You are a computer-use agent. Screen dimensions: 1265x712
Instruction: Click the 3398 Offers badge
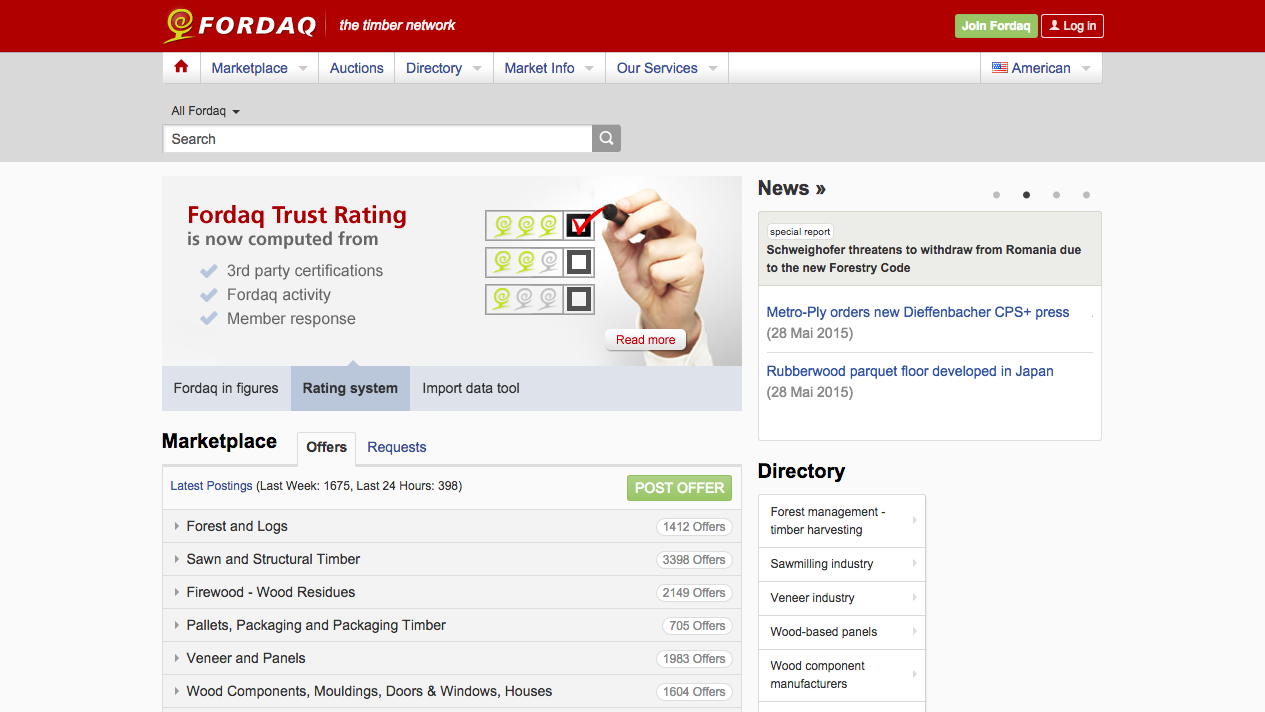pyautogui.click(x=694, y=560)
